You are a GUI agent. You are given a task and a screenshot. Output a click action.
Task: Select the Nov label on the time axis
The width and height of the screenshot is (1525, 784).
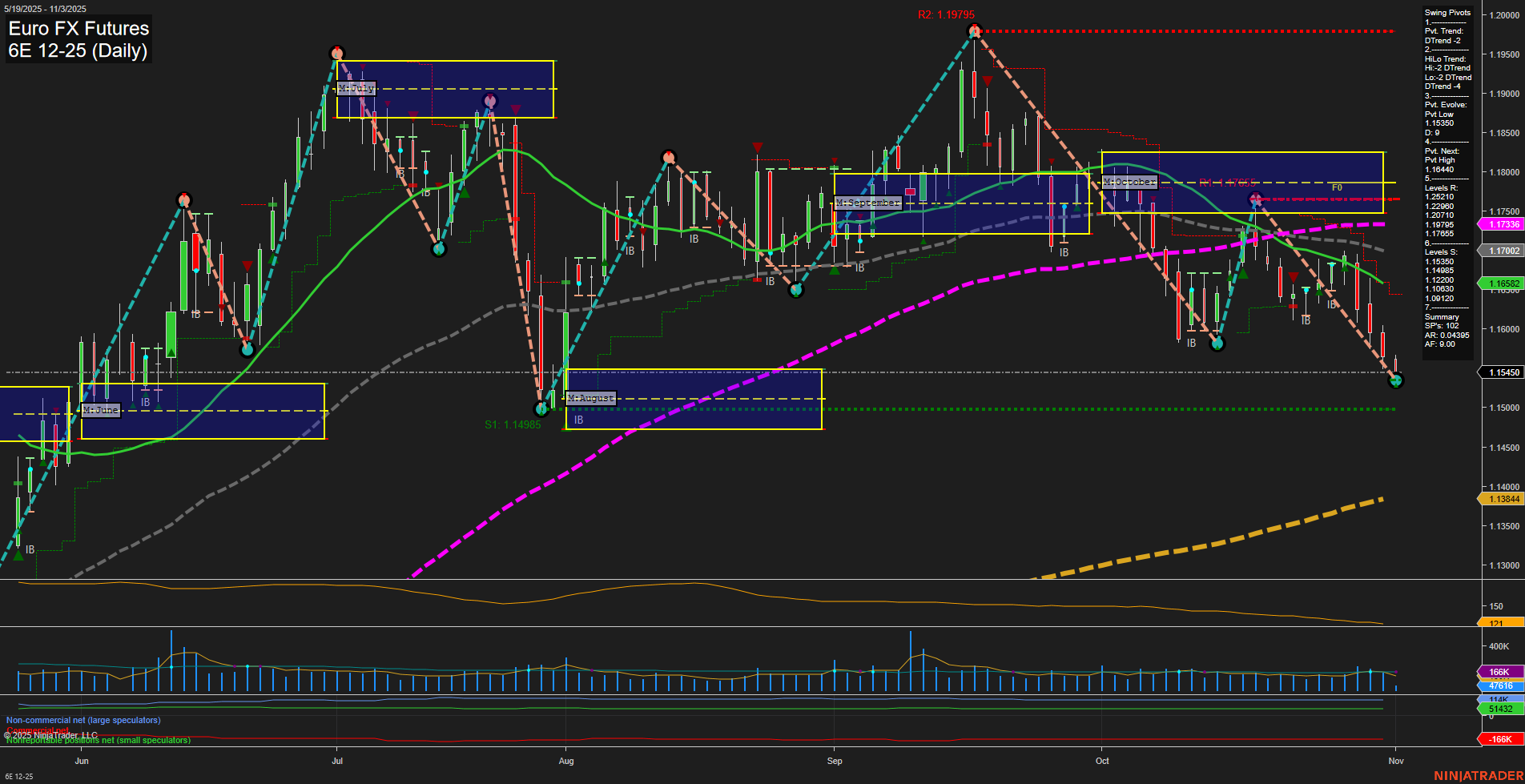click(1397, 762)
